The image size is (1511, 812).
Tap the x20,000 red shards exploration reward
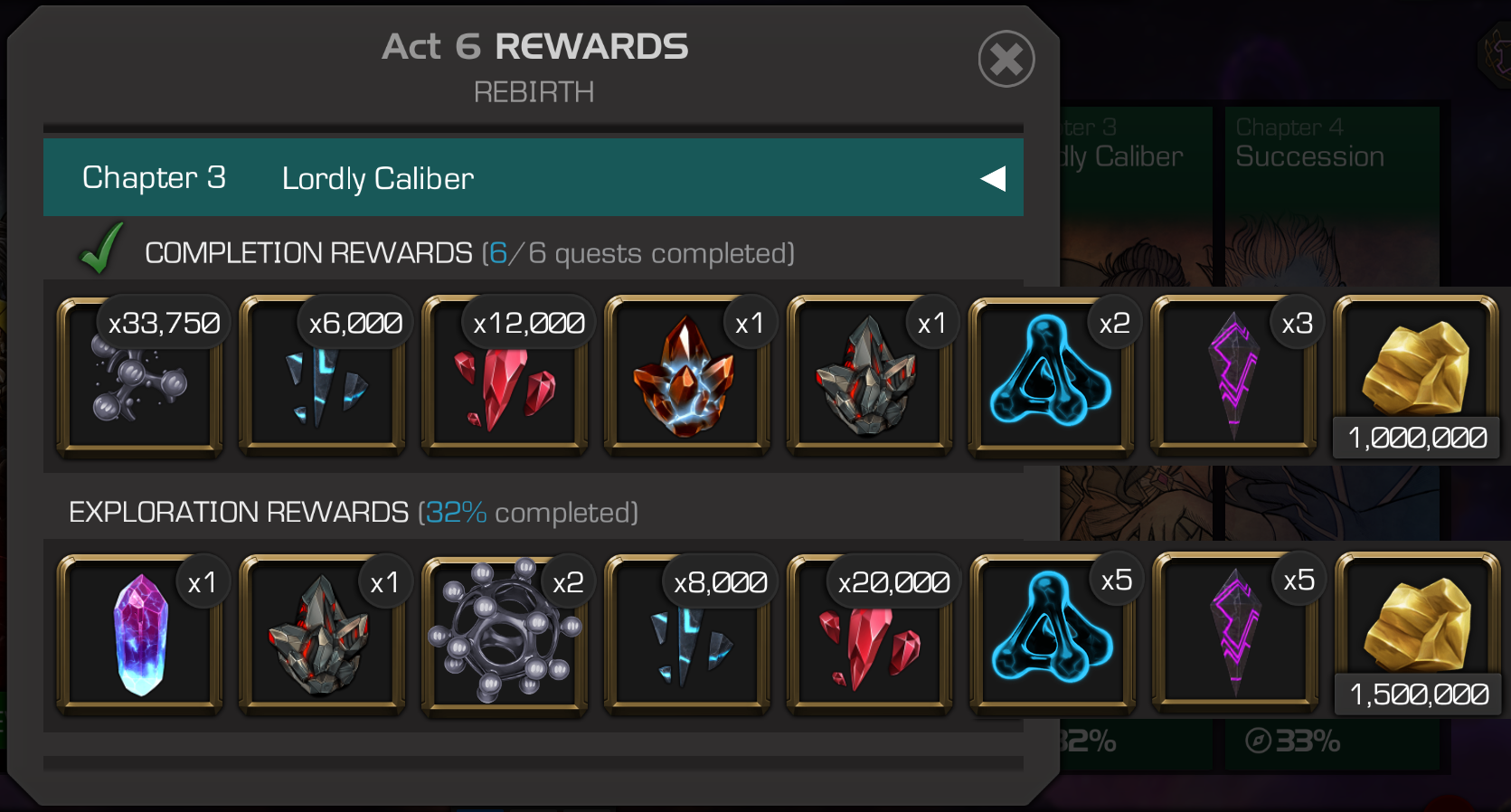(x=870, y=634)
